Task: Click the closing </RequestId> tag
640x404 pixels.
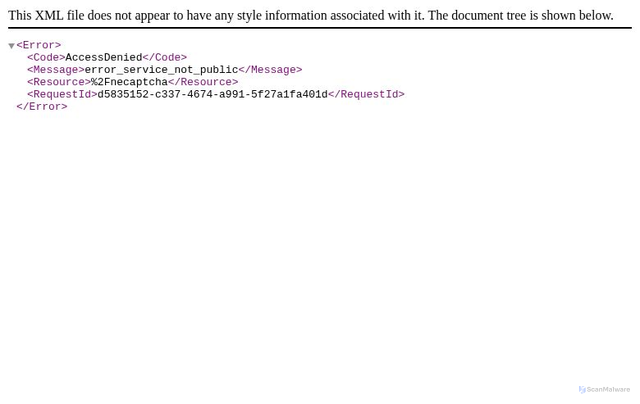Action: (x=366, y=94)
